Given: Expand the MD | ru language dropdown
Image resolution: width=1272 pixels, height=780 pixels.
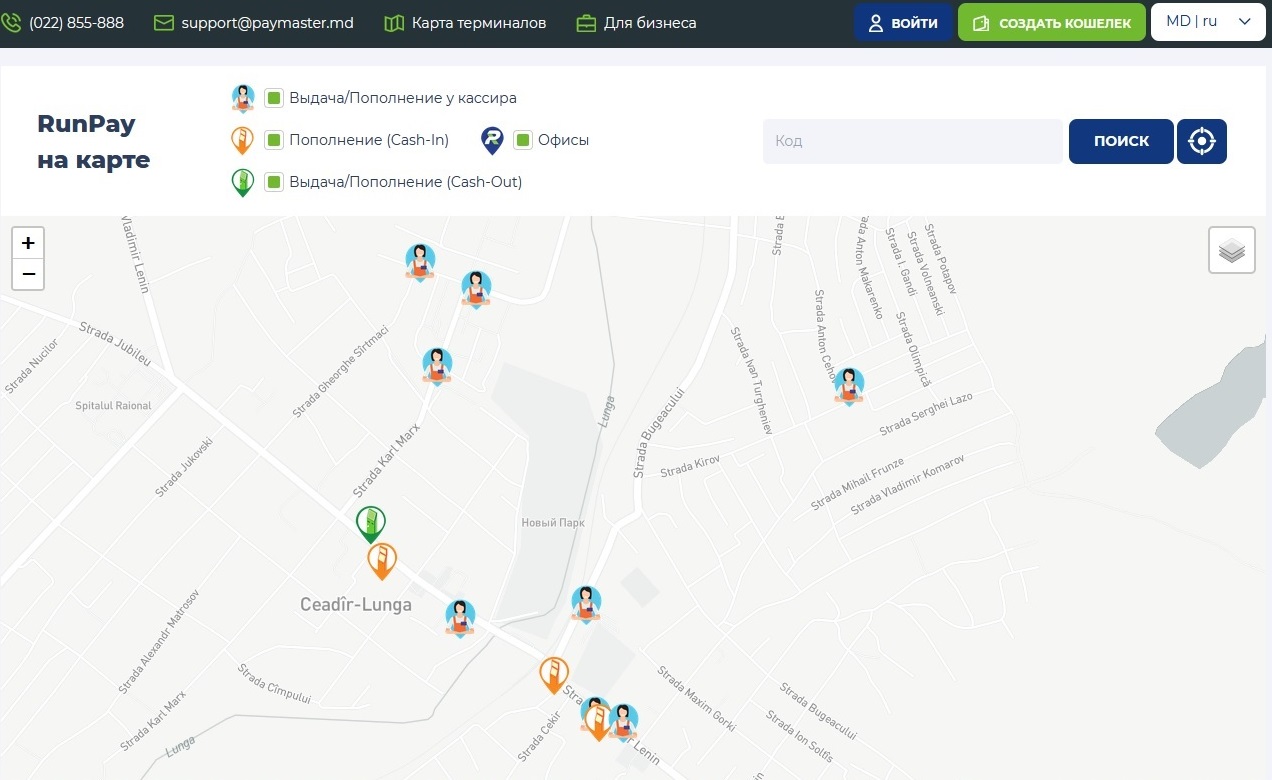Looking at the screenshot, I should 1208,22.
